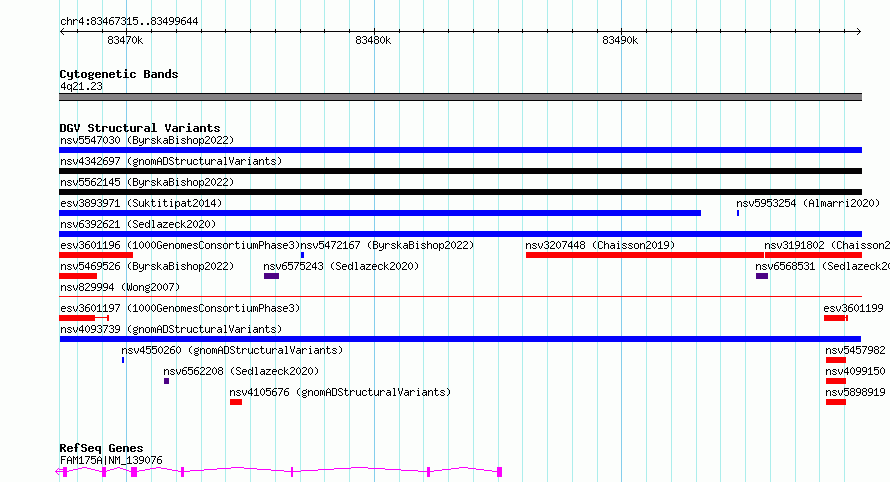Click the tiny blue mark under nsv5953254

click(x=738, y=213)
